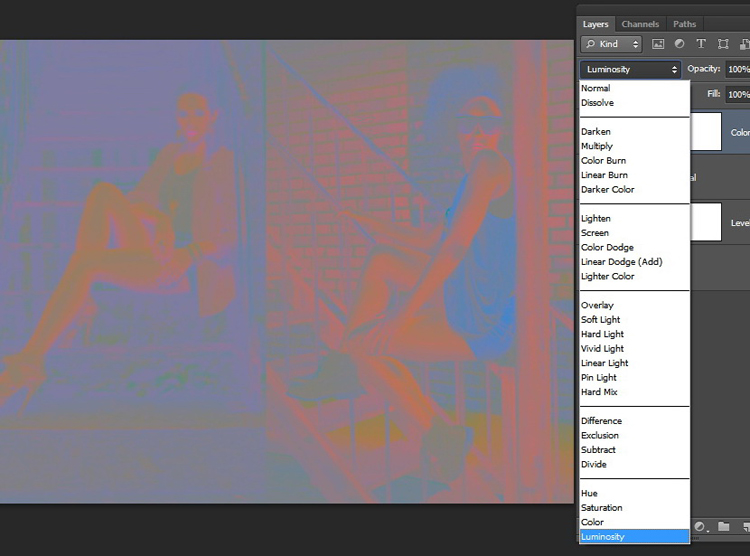This screenshot has height=556, width=750.
Task: Filter layers by shape layer icon
Action: click(x=723, y=44)
